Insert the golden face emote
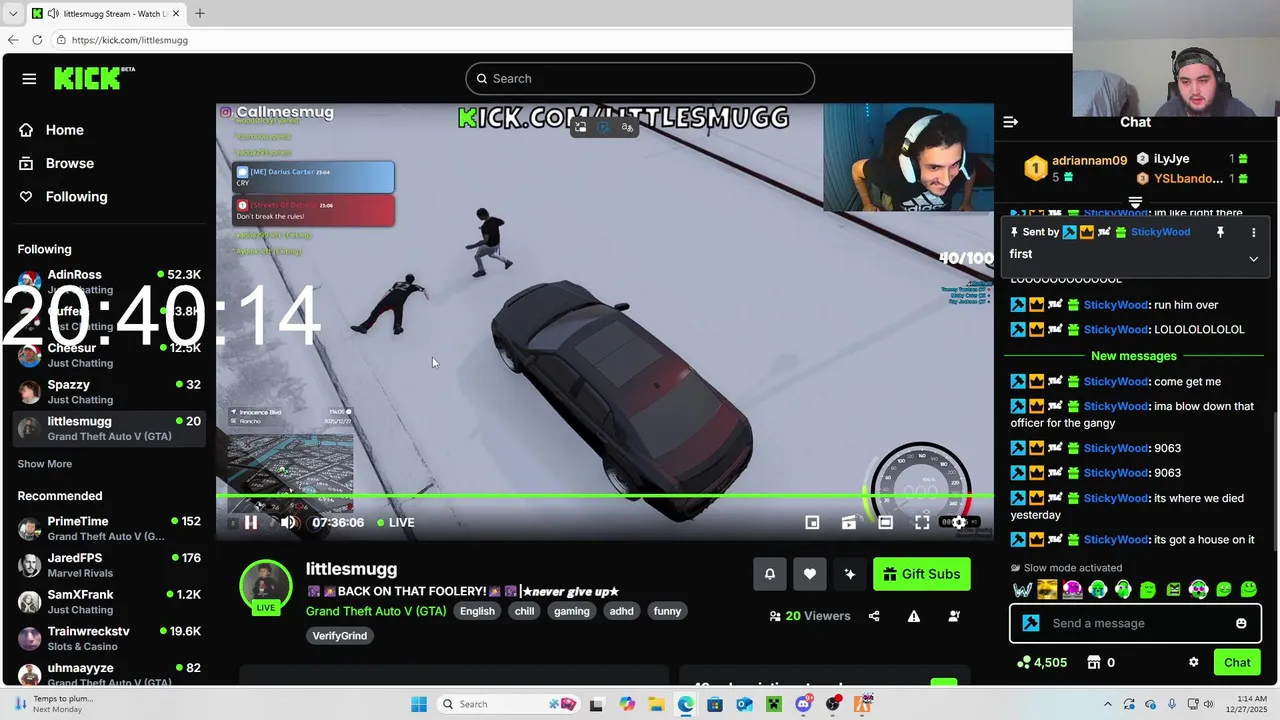The image size is (1280, 720). 1047,590
